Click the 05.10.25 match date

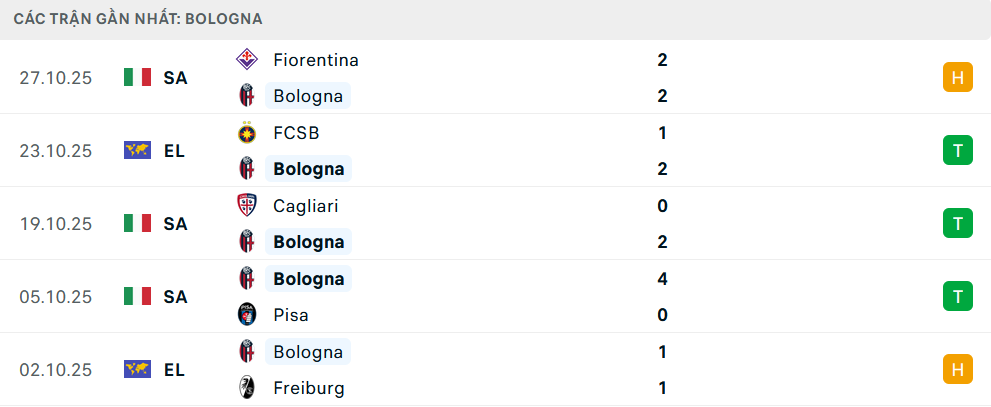click(56, 297)
